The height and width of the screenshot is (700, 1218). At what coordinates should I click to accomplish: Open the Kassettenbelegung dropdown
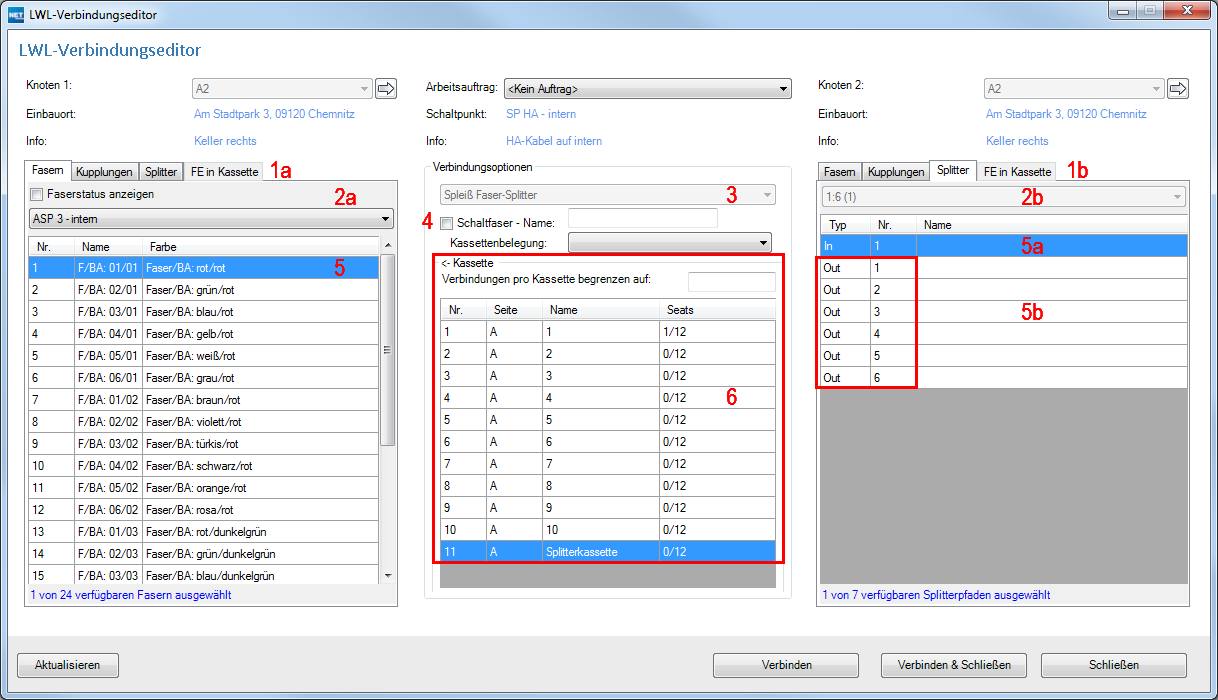670,242
